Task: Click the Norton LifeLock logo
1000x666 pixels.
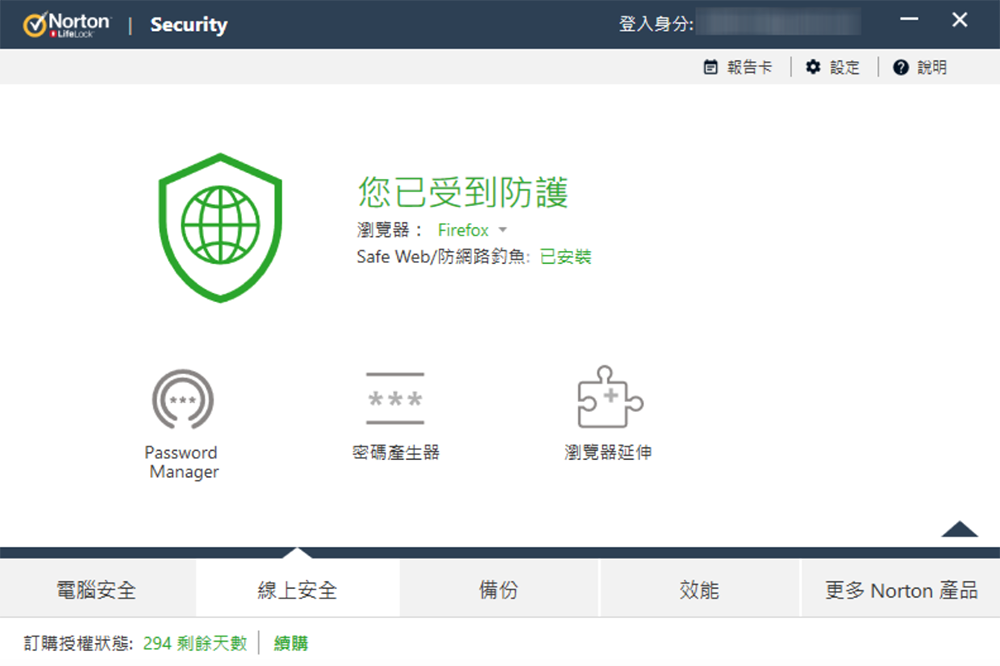Action: (x=67, y=24)
